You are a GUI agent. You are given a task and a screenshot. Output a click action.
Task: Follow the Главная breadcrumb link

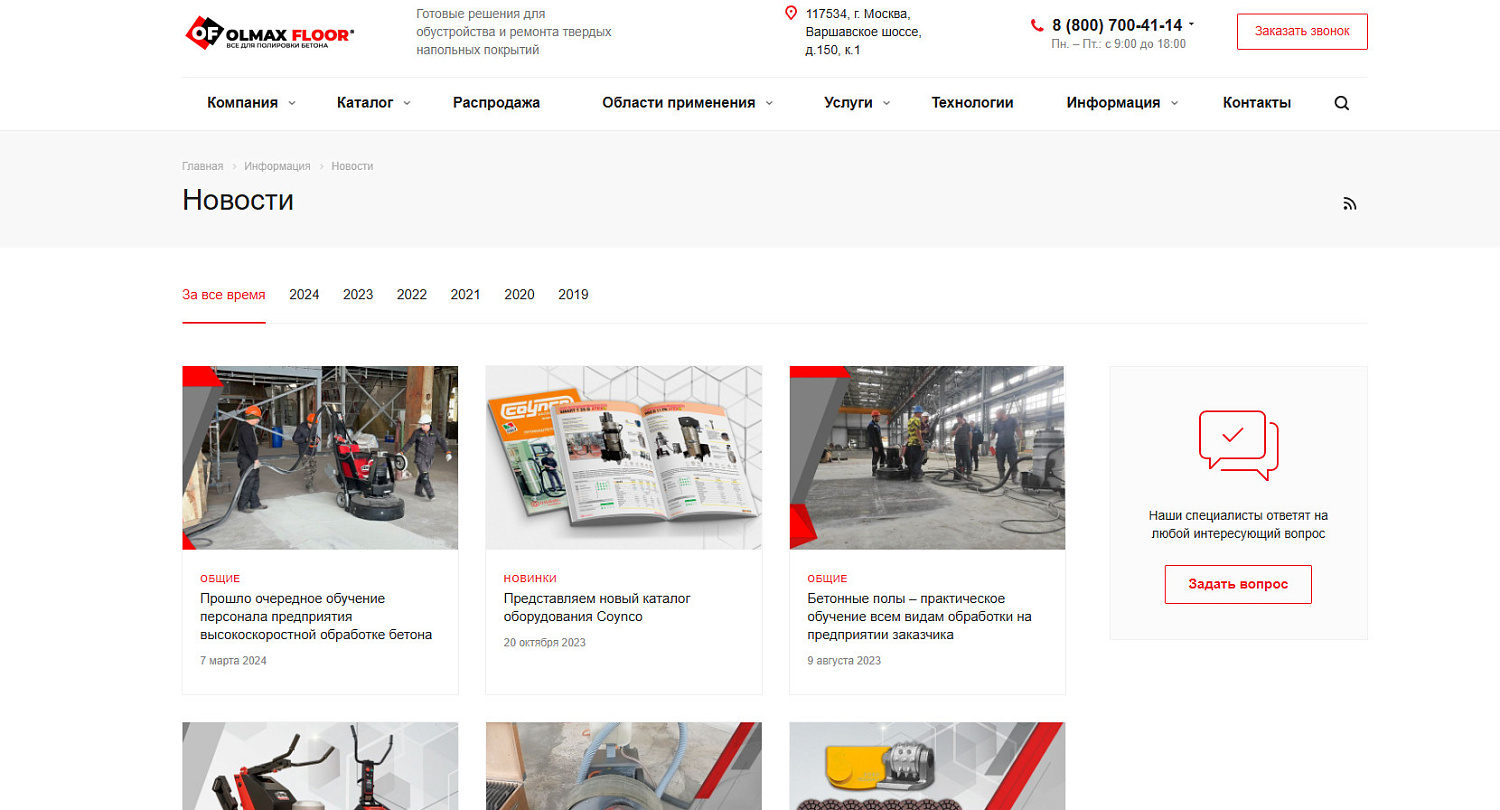coord(202,166)
